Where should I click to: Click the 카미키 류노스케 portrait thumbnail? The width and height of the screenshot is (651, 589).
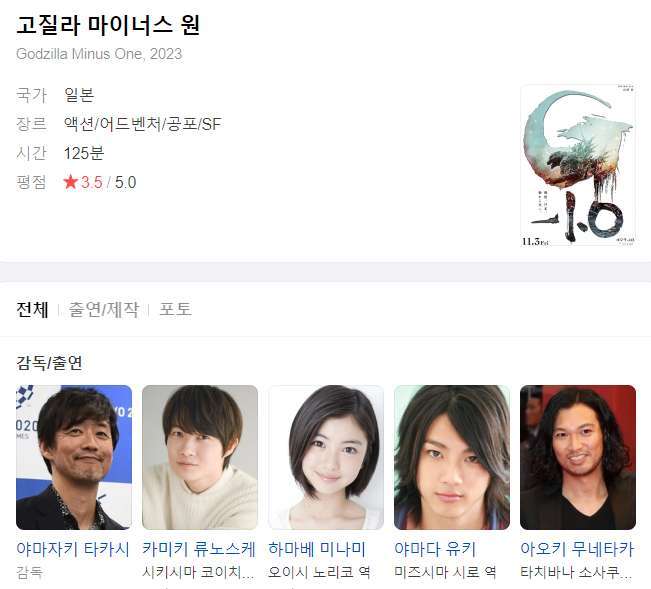point(200,457)
